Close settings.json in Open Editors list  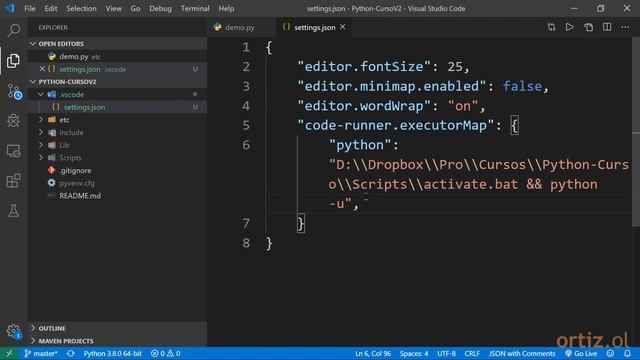42,69
